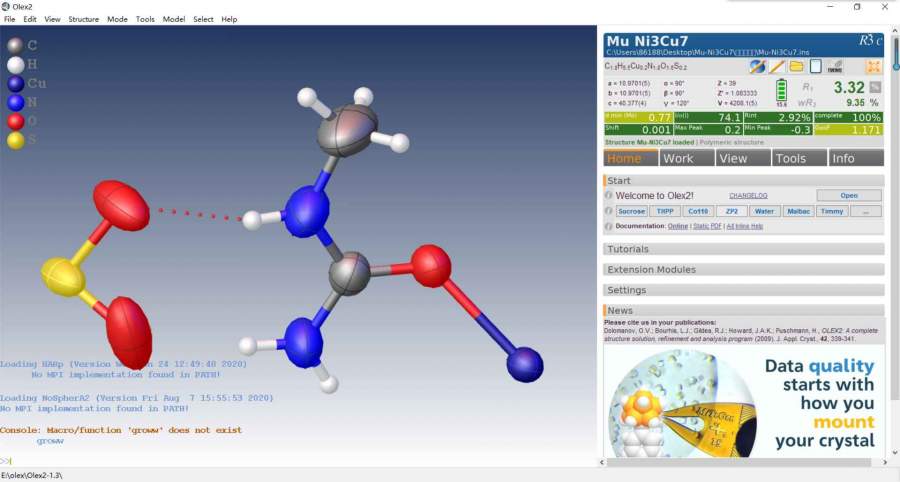Toggle the yellow S atom type in legend

14,140
